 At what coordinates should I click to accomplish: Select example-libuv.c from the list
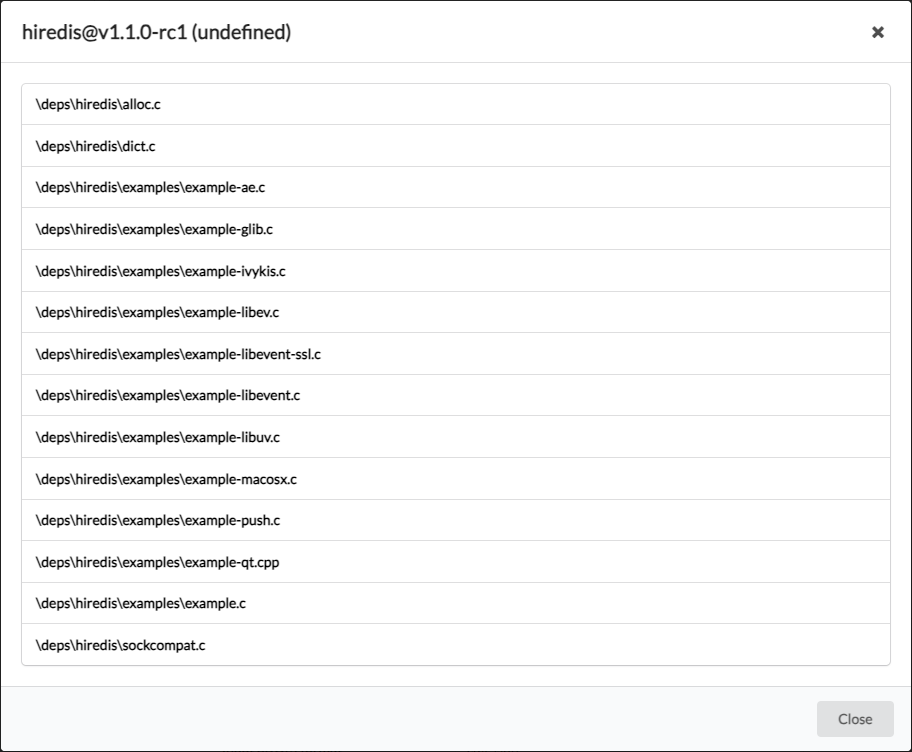point(158,437)
